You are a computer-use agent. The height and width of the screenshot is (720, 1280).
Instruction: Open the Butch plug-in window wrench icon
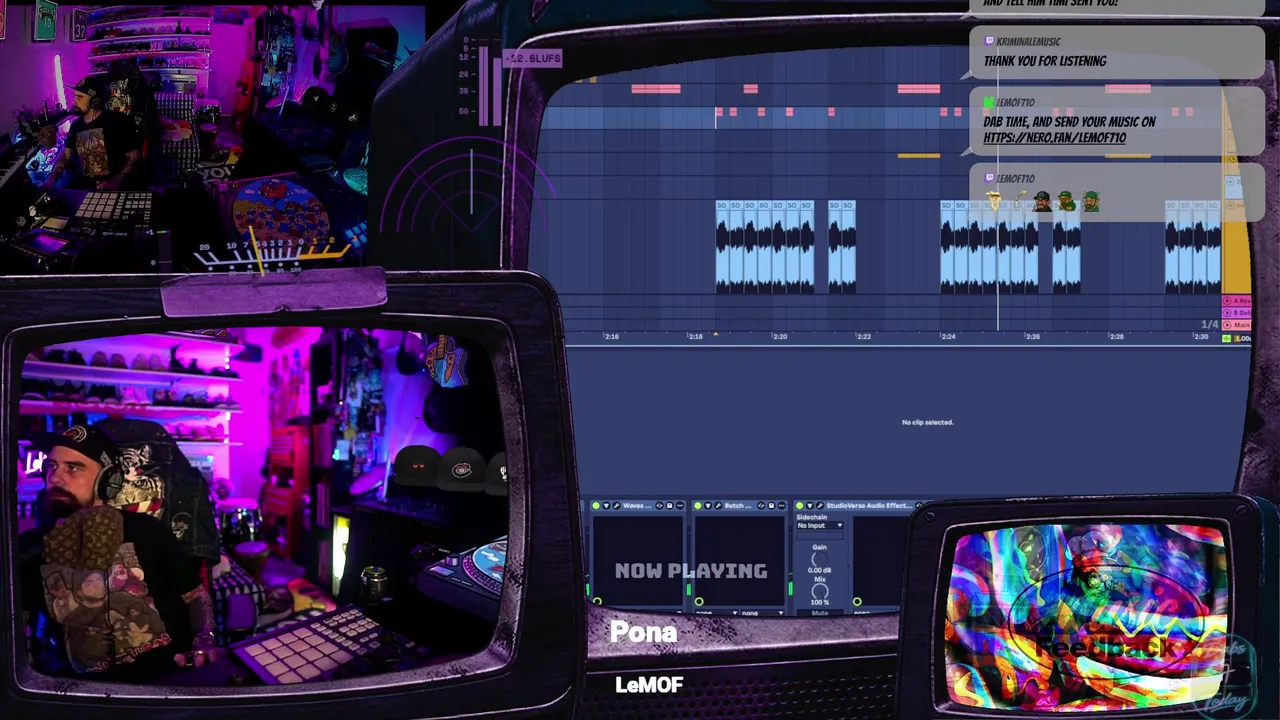click(x=718, y=506)
